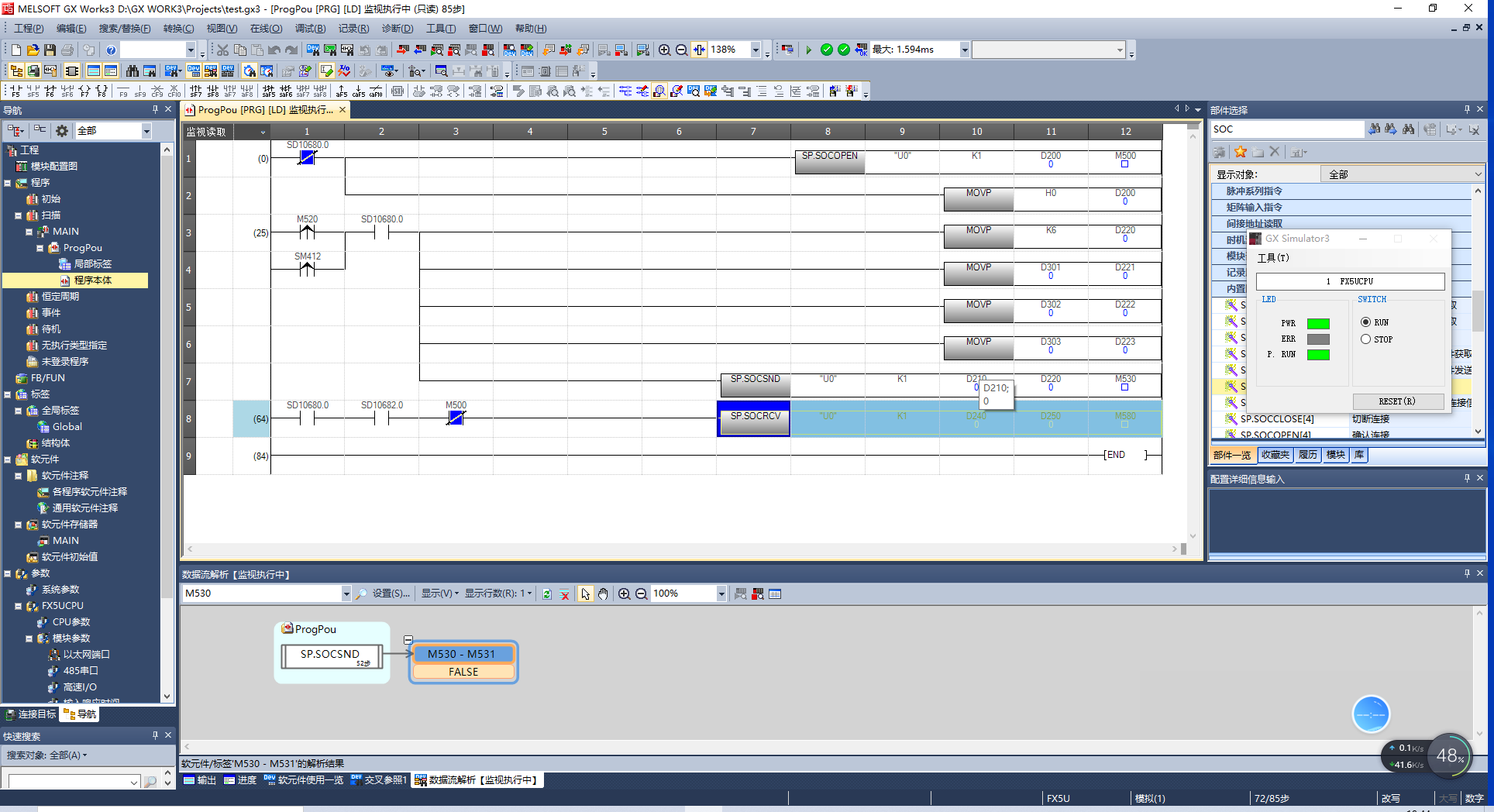This screenshot has height=812, width=1494.
Task: Open the 在线(O) menu
Action: coord(266,29)
